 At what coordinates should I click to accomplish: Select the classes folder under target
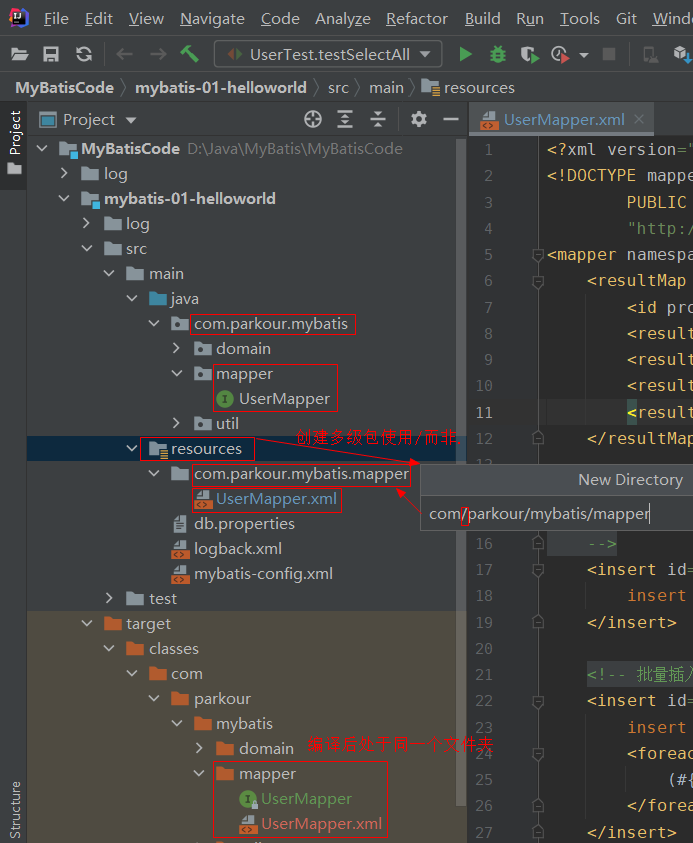tap(174, 648)
